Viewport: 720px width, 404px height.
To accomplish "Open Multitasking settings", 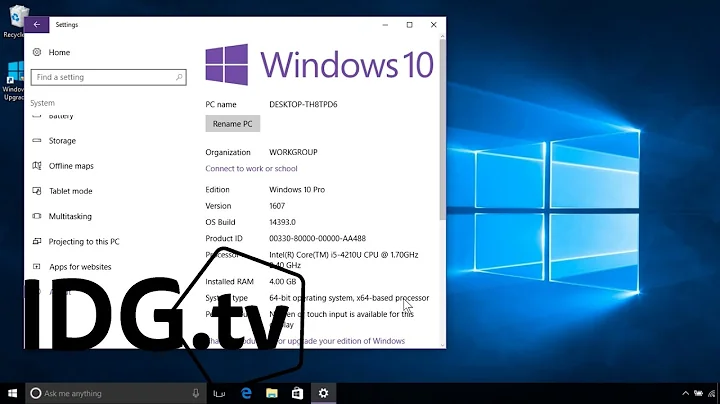I will click(70, 216).
